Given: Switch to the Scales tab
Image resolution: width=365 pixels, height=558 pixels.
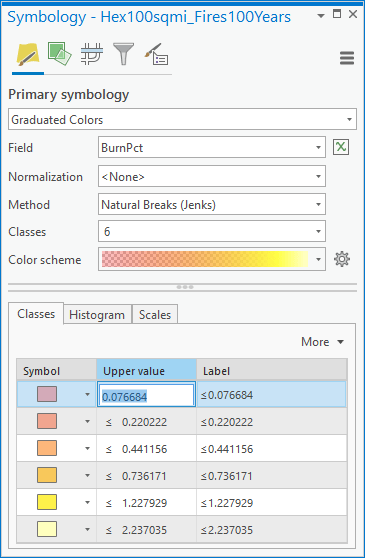Looking at the screenshot, I should tap(155, 315).
